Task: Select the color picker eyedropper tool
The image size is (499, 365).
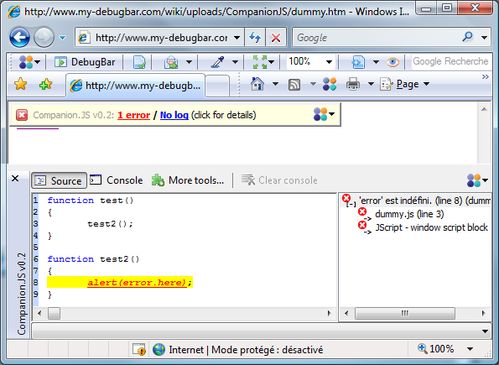Action: click(x=217, y=62)
